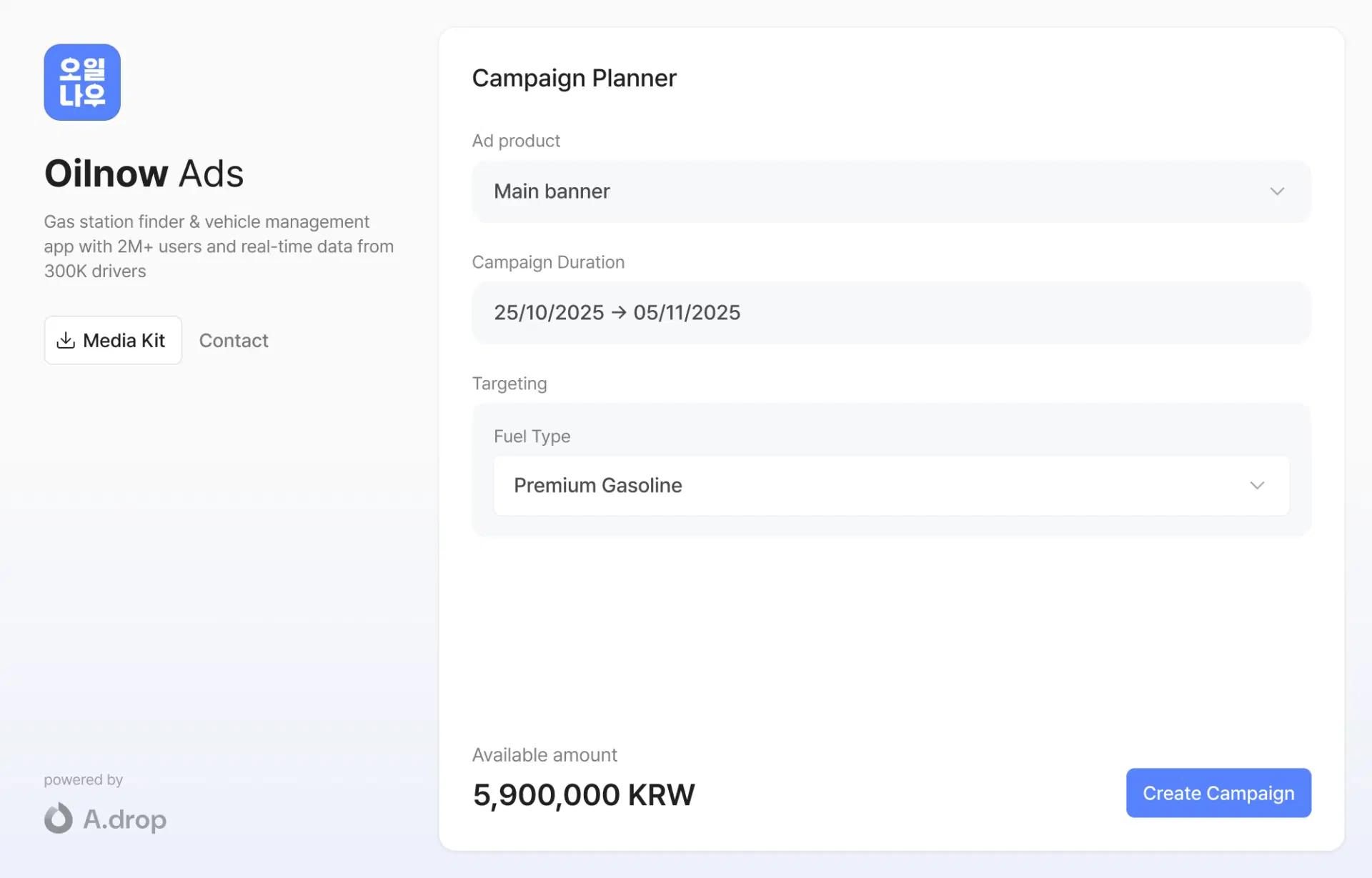Image resolution: width=1372 pixels, height=878 pixels.
Task: Click the Oilnow app logo icon
Action: [x=82, y=82]
